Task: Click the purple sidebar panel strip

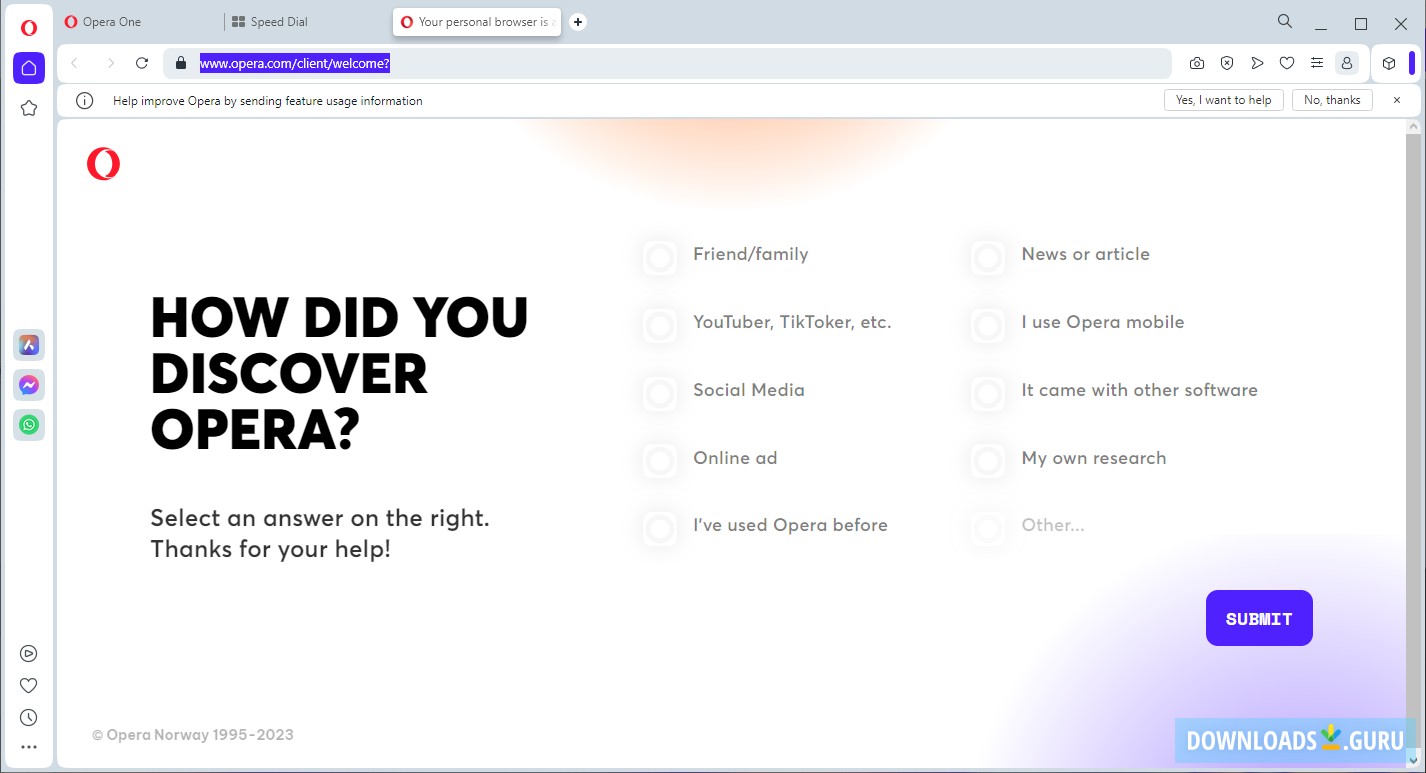Action: point(1412,63)
